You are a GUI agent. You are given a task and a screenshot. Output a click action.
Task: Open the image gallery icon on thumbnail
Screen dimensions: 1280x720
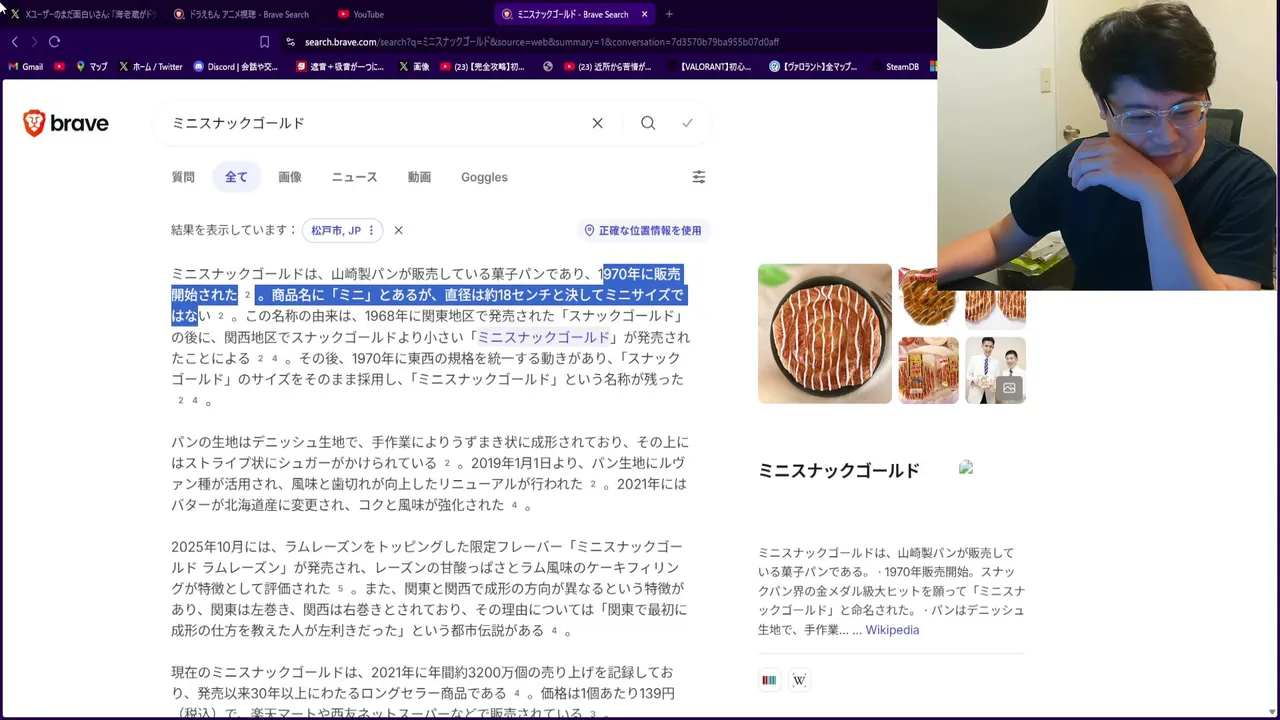pyautogui.click(x=1009, y=388)
